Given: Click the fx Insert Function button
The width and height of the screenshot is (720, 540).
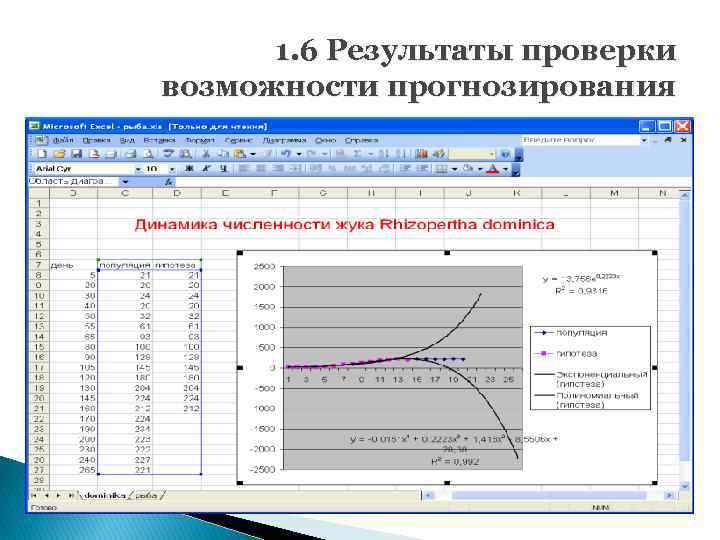Looking at the screenshot, I should [169, 182].
